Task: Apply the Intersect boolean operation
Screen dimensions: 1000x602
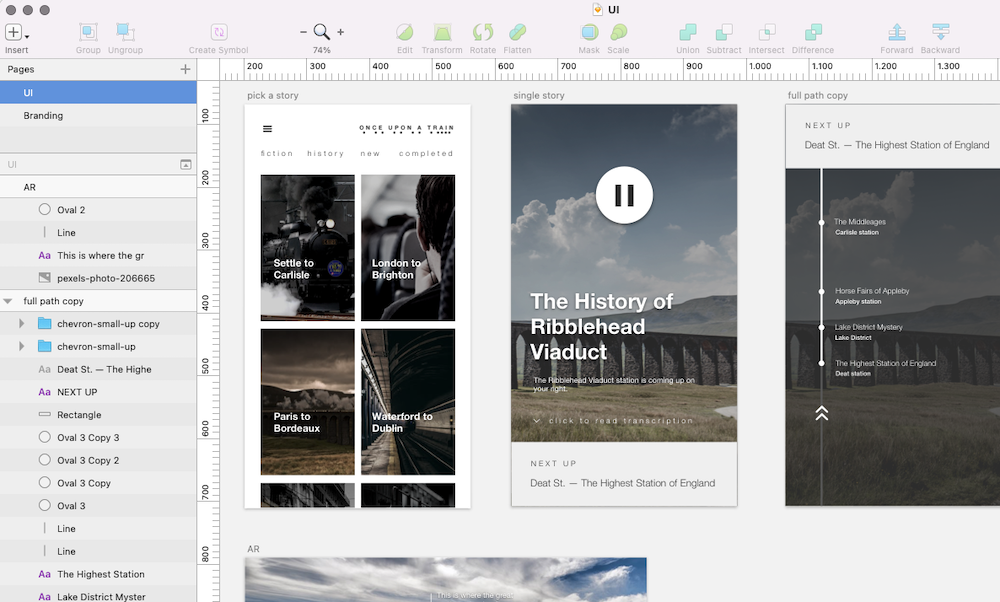Action: (767, 32)
